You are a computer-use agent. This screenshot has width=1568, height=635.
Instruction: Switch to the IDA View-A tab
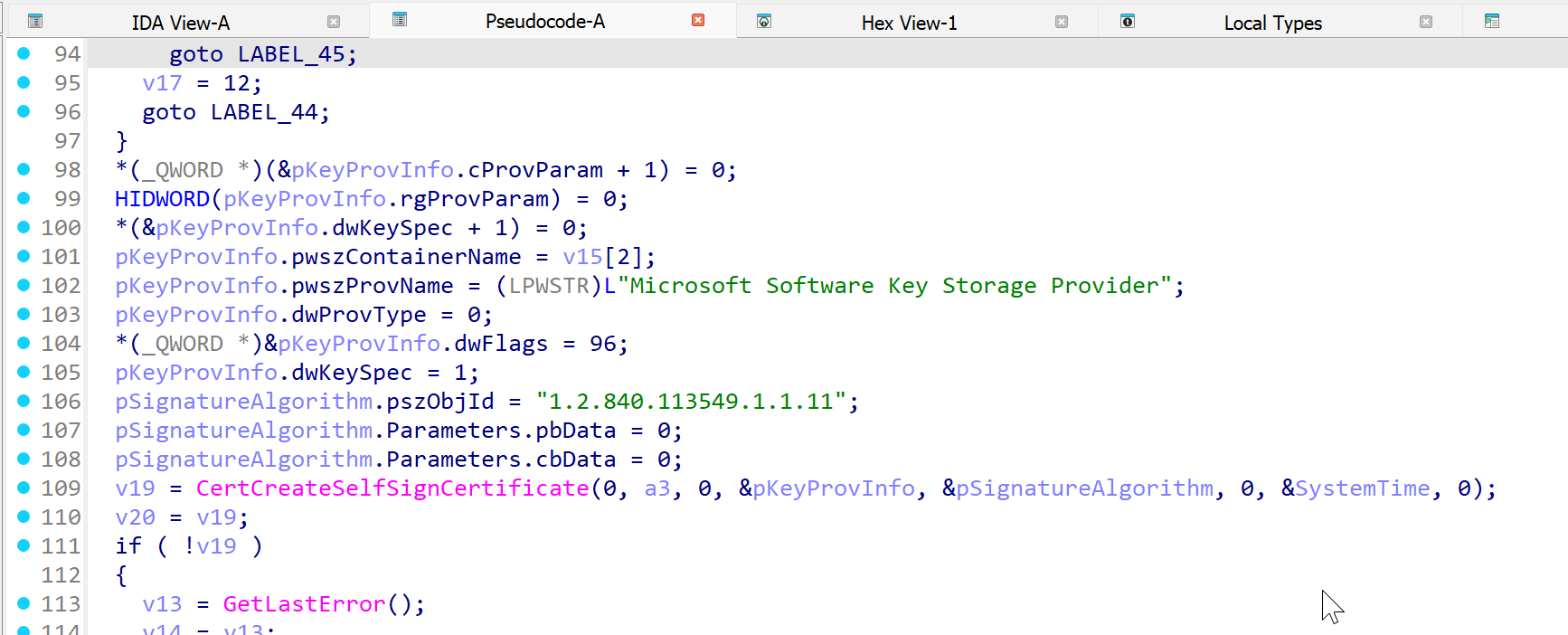(x=180, y=23)
